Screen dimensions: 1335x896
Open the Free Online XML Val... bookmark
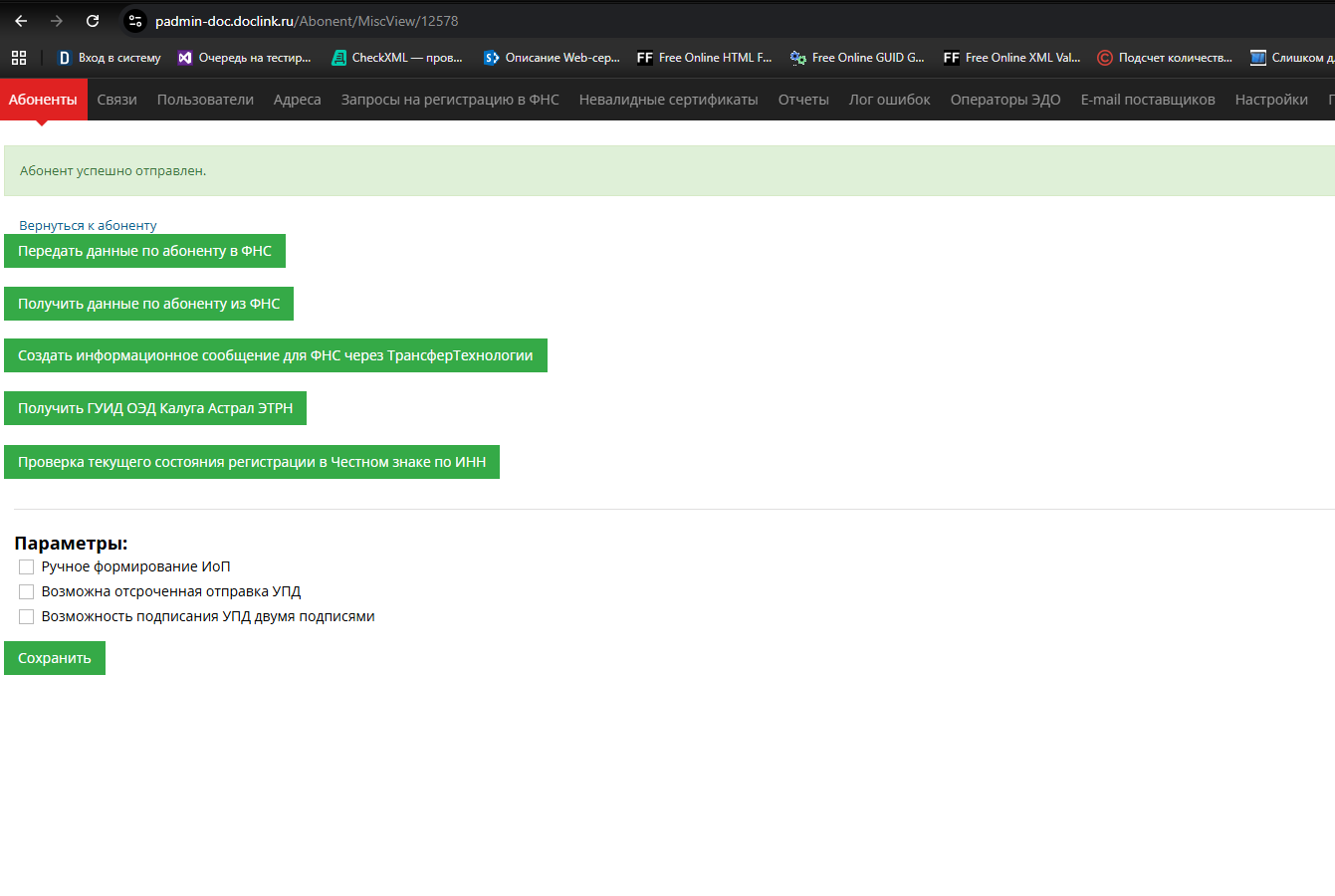[1011, 58]
